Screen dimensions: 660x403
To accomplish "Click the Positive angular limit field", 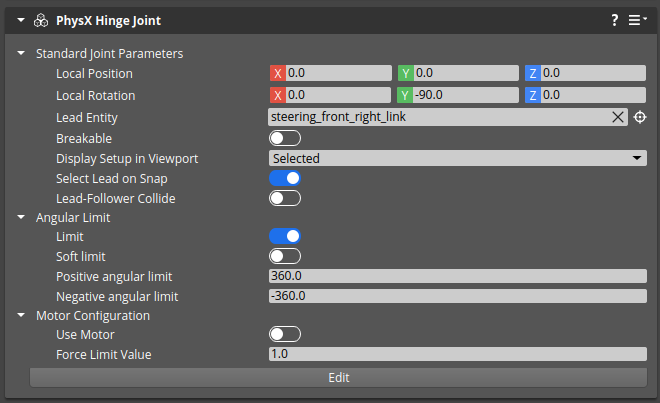I will click(457, 276).
